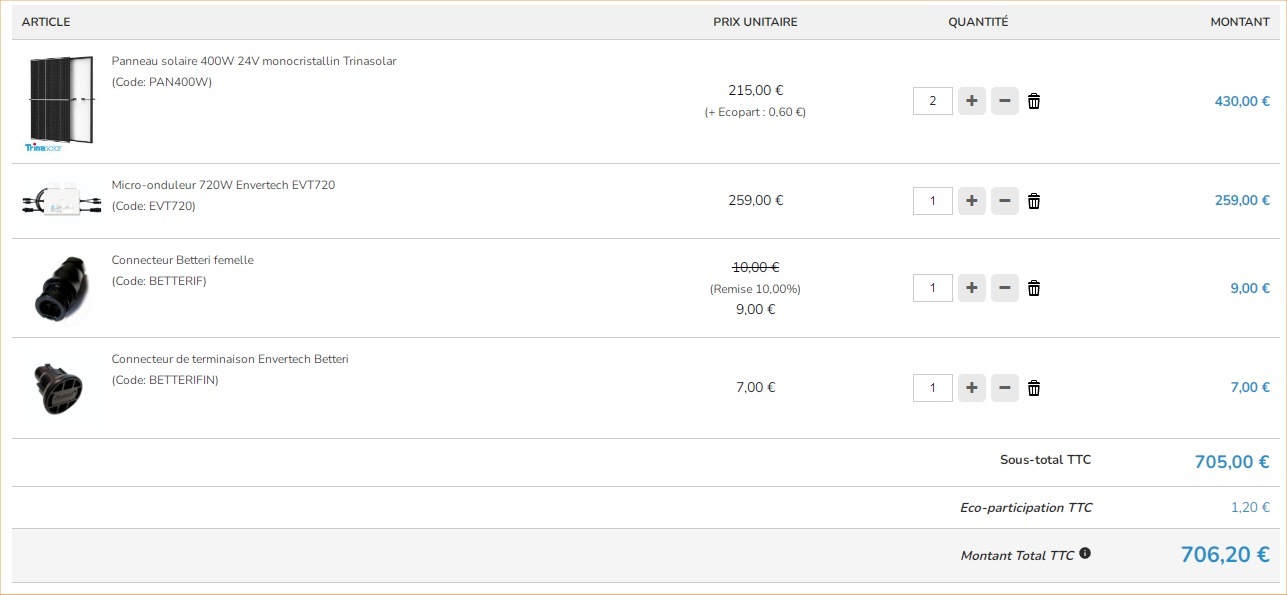Select quantity field for BETTERIFIN connector
Screen dimensions: 1287x595
point(932,388)
